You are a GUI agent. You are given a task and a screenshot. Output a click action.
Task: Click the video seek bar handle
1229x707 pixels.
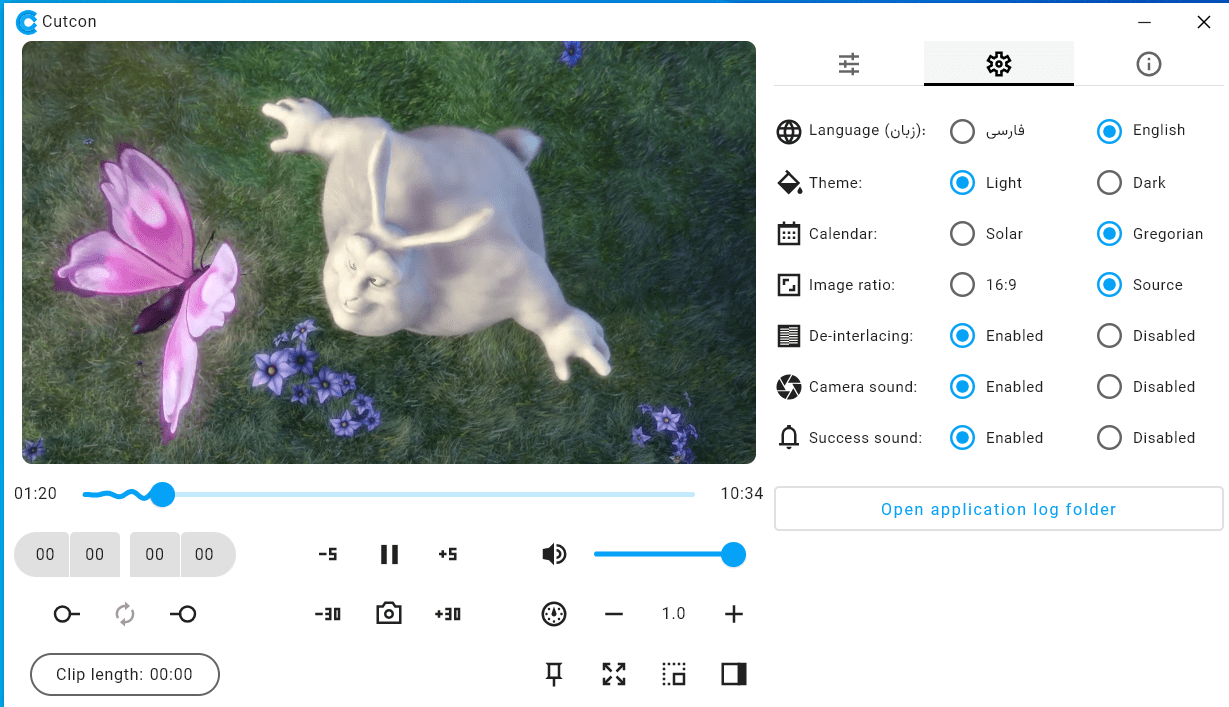[162, 494]
